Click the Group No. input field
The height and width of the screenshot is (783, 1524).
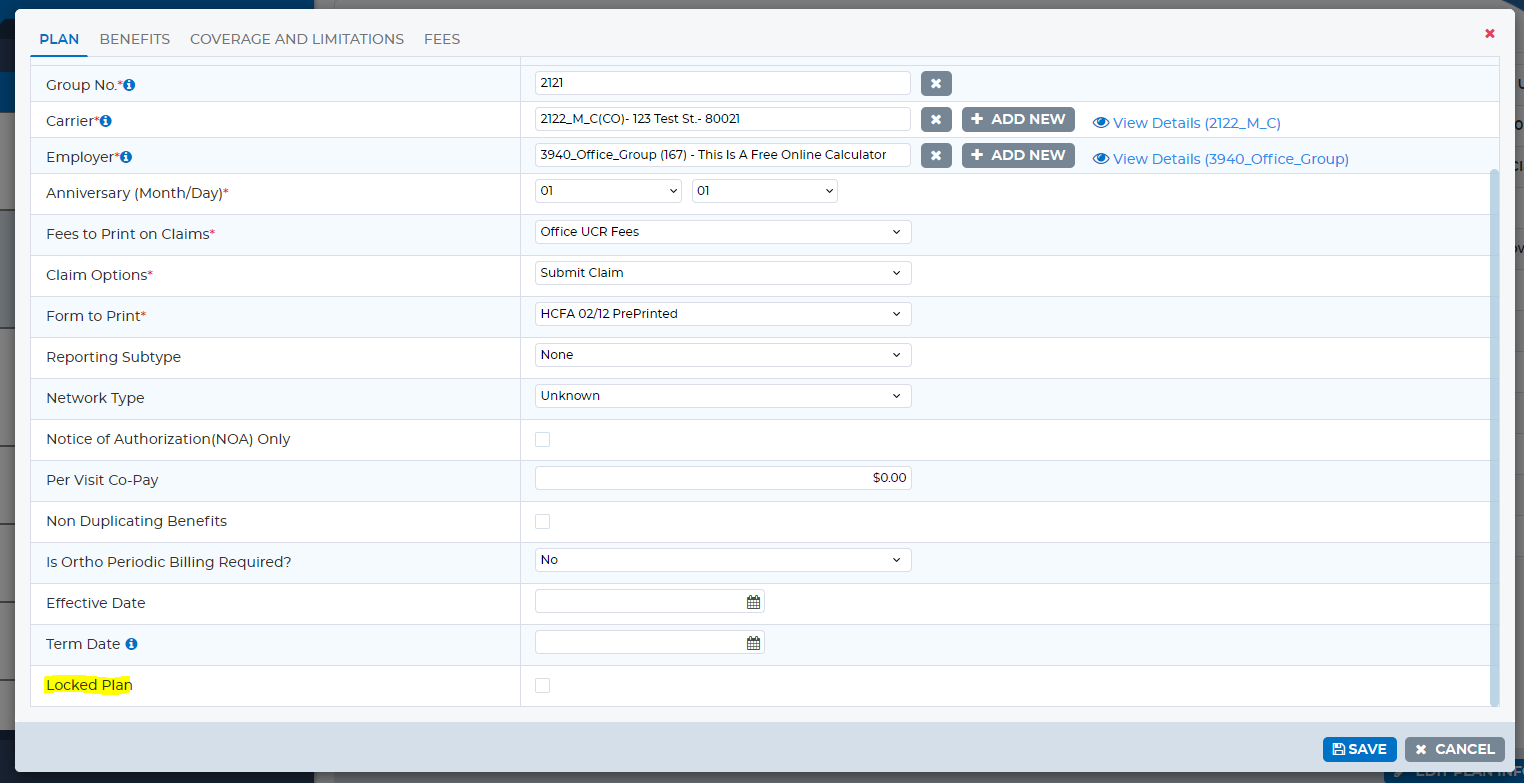pos(723,83)
